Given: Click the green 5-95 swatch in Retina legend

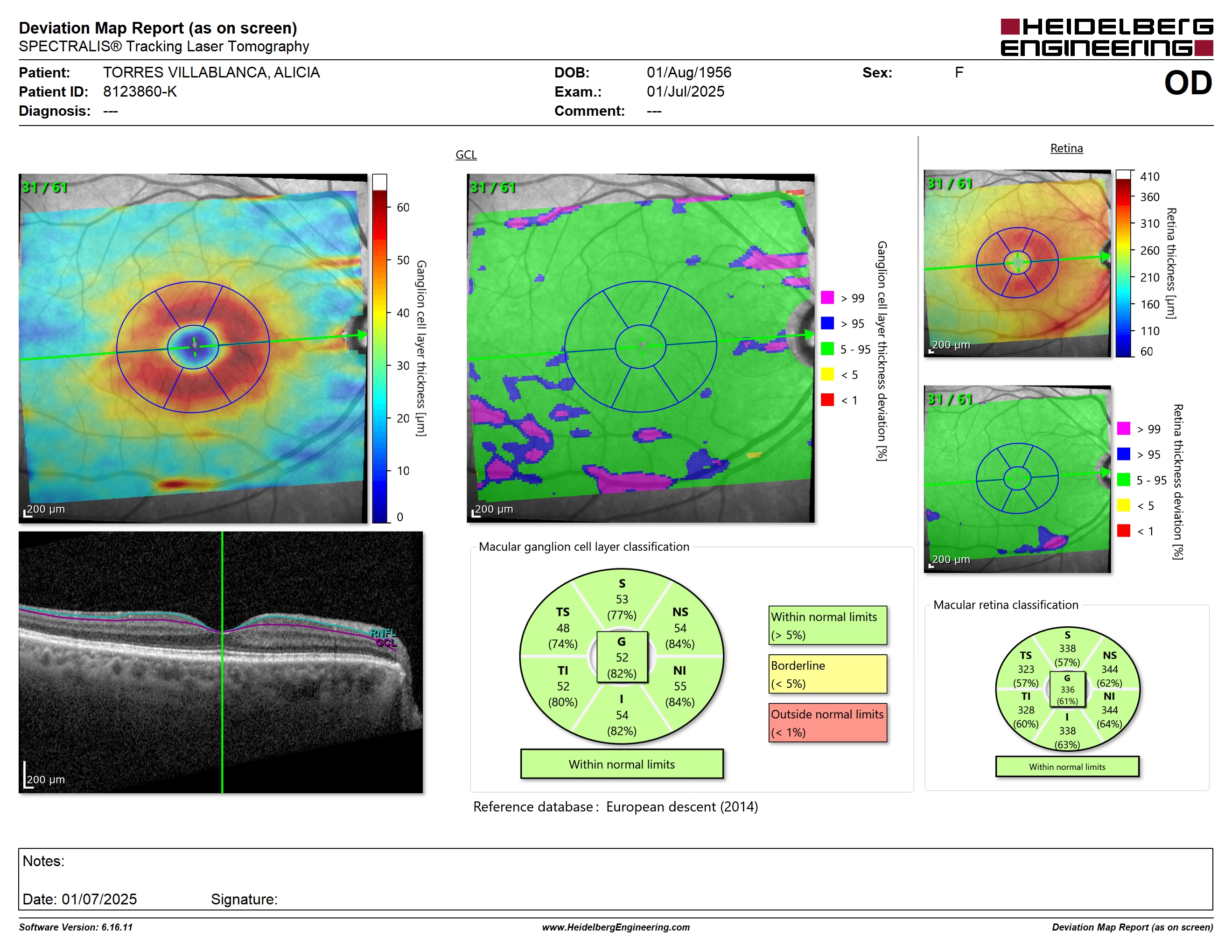Looking at the screenshot, I should coord(1123,479).
